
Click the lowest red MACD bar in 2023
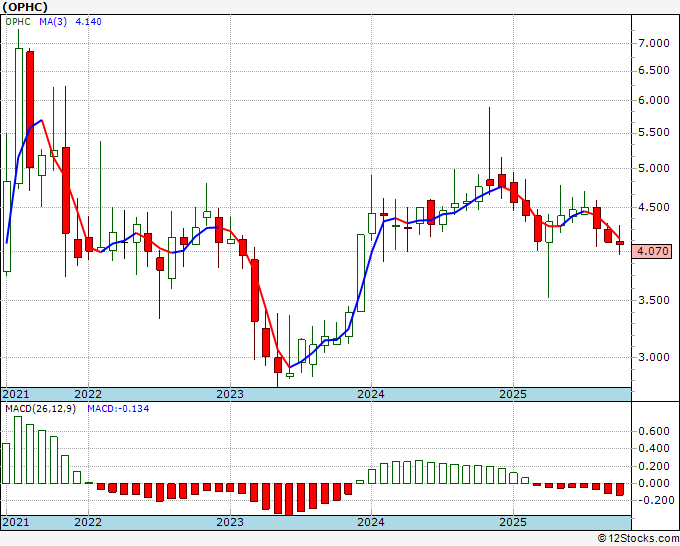click(x=289, y=499)
